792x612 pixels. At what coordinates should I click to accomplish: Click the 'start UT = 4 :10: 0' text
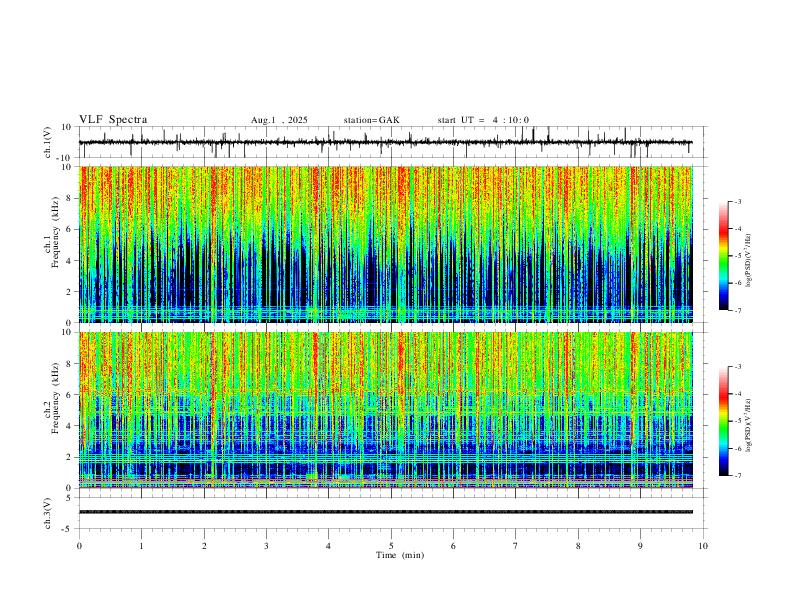483,120
